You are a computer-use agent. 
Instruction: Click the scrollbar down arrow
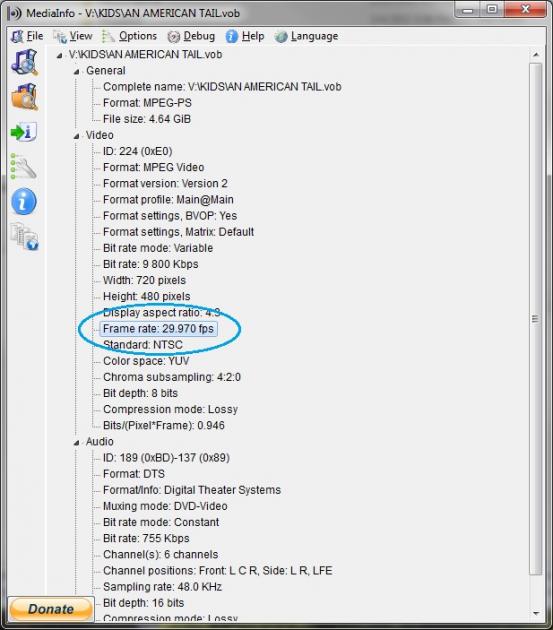(536, 613)
